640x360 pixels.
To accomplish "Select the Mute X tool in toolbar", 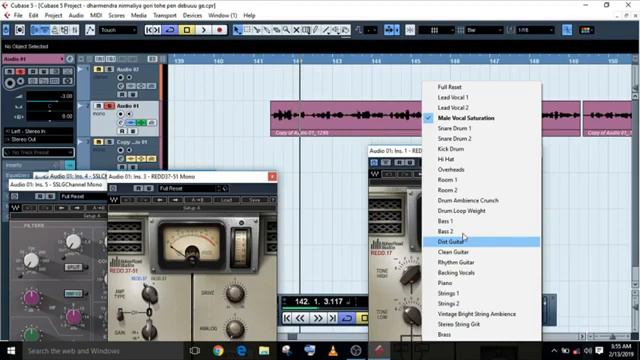I will coord(296,30).
